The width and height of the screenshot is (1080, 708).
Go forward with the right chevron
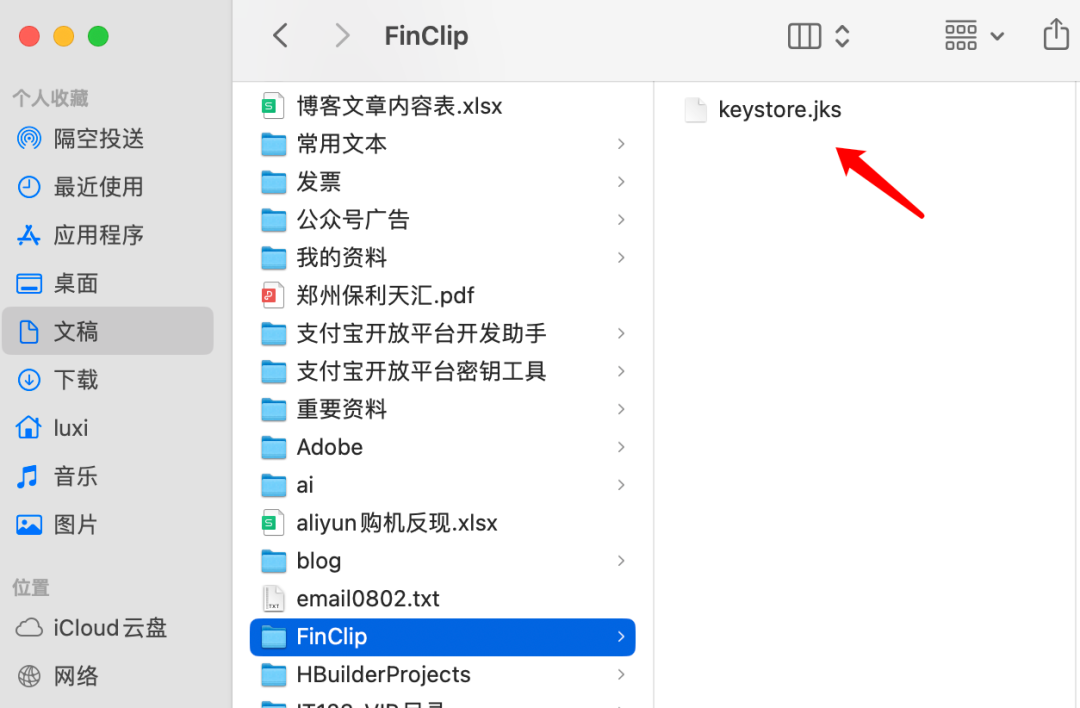tap(342, 35)
